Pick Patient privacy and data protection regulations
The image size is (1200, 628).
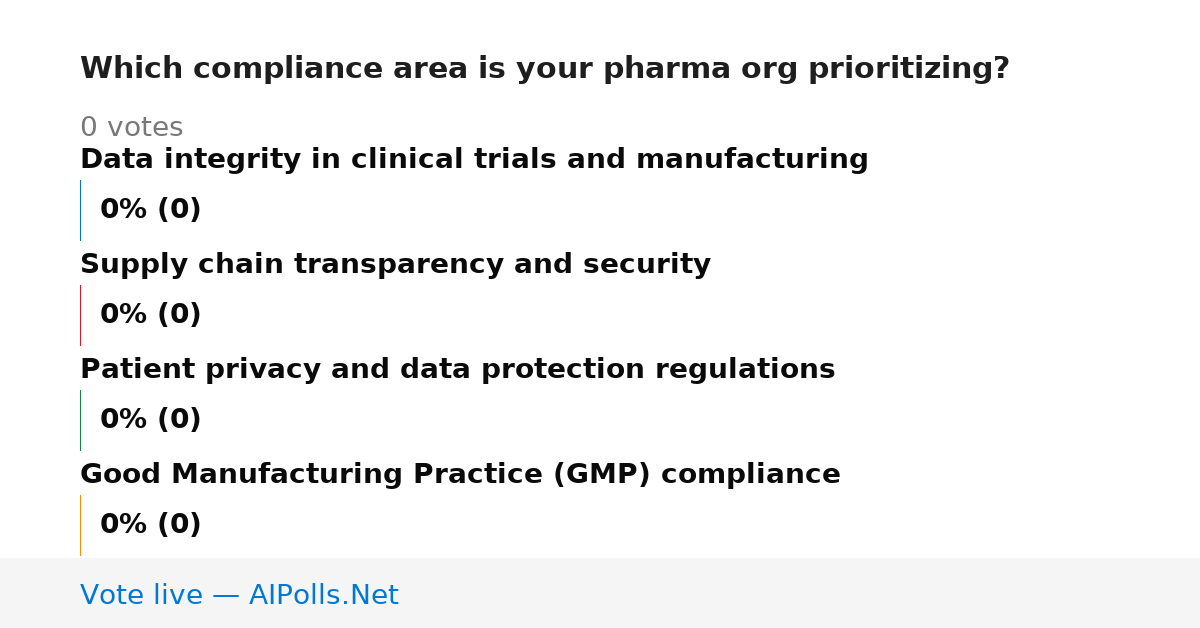tap(457, 370)
